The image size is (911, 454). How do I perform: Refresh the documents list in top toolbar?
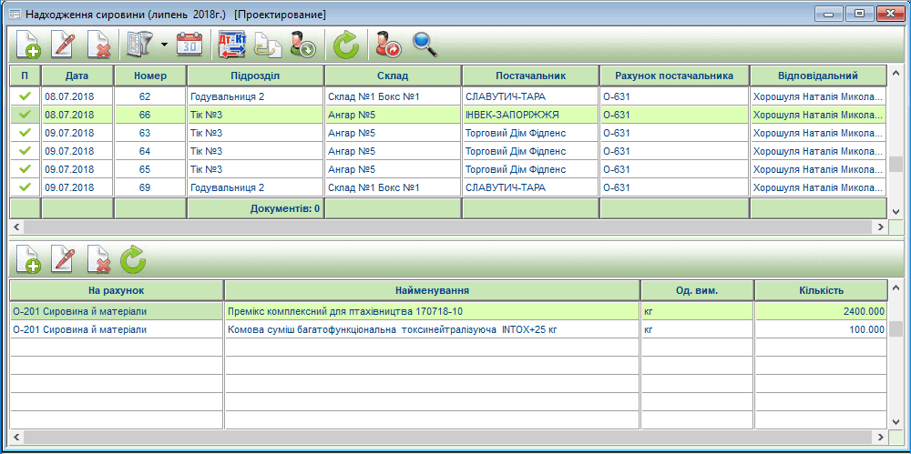(x=345, y=45)
